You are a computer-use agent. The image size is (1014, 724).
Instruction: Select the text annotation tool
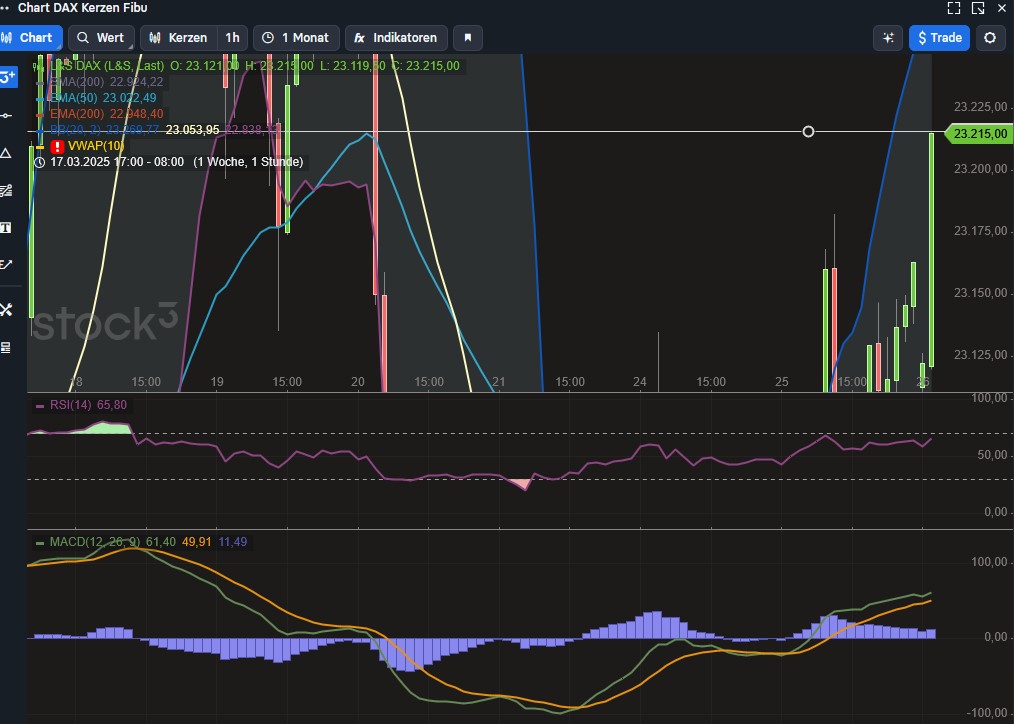(6, 227)
